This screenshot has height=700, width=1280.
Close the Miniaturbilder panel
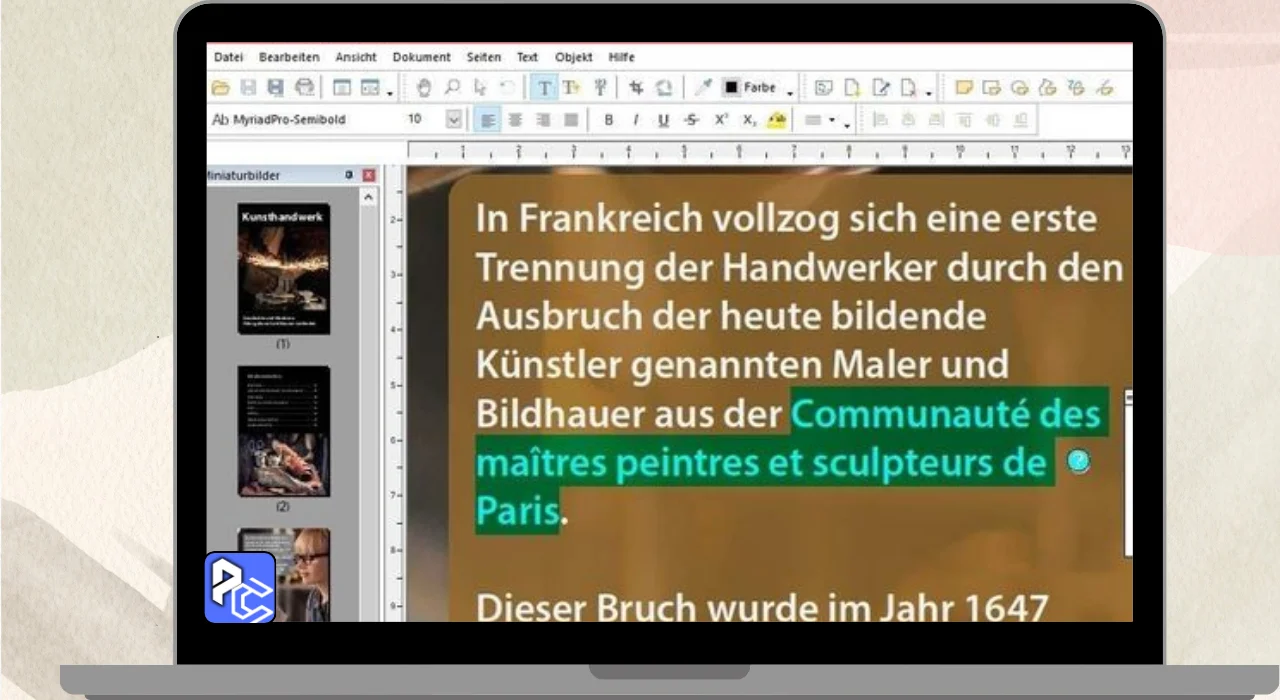pos(368,175)
